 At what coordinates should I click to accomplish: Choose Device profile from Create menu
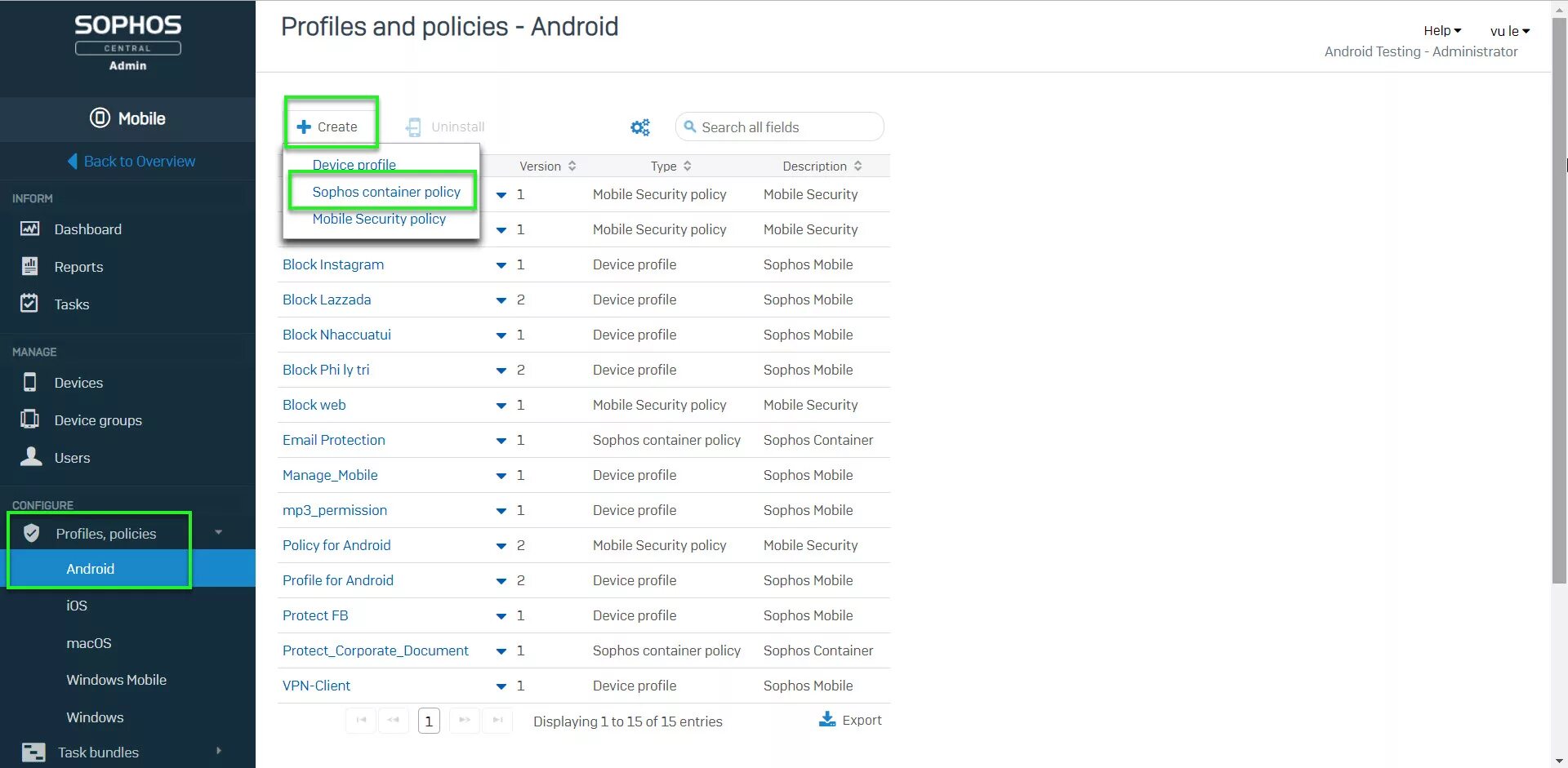point(354,164)
